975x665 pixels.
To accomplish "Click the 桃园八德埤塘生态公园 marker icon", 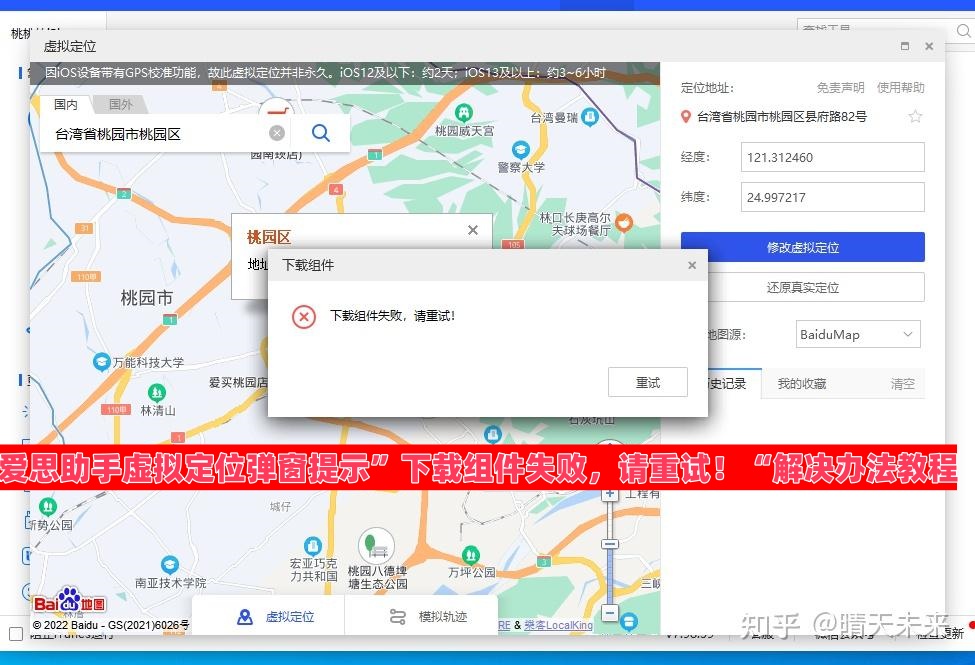I will 376,546.
